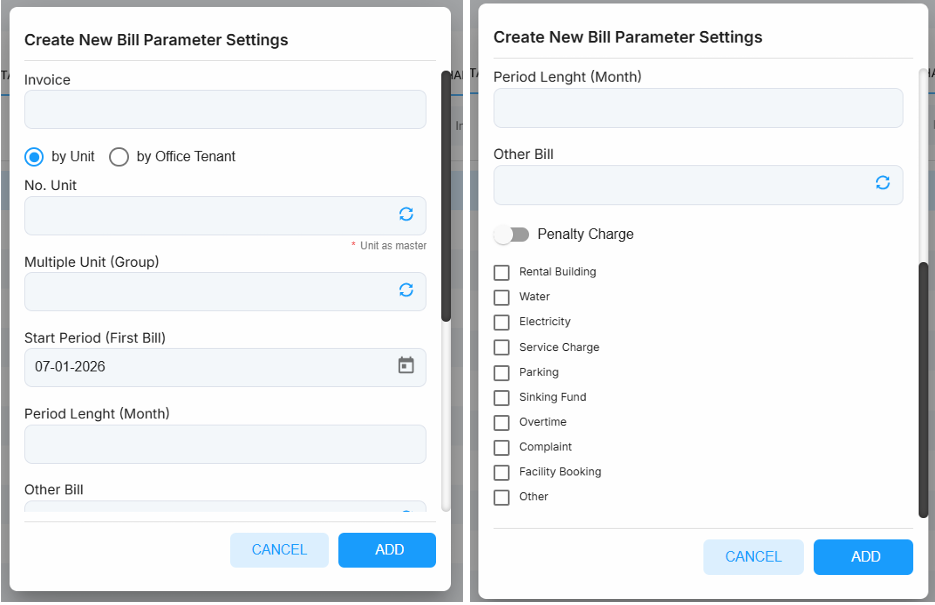Viewport: 935px width, 605px height.
Task: Click the left dialog's vertical scrollbar thumb
Action: pyautogui.click(x=445, y=197)
